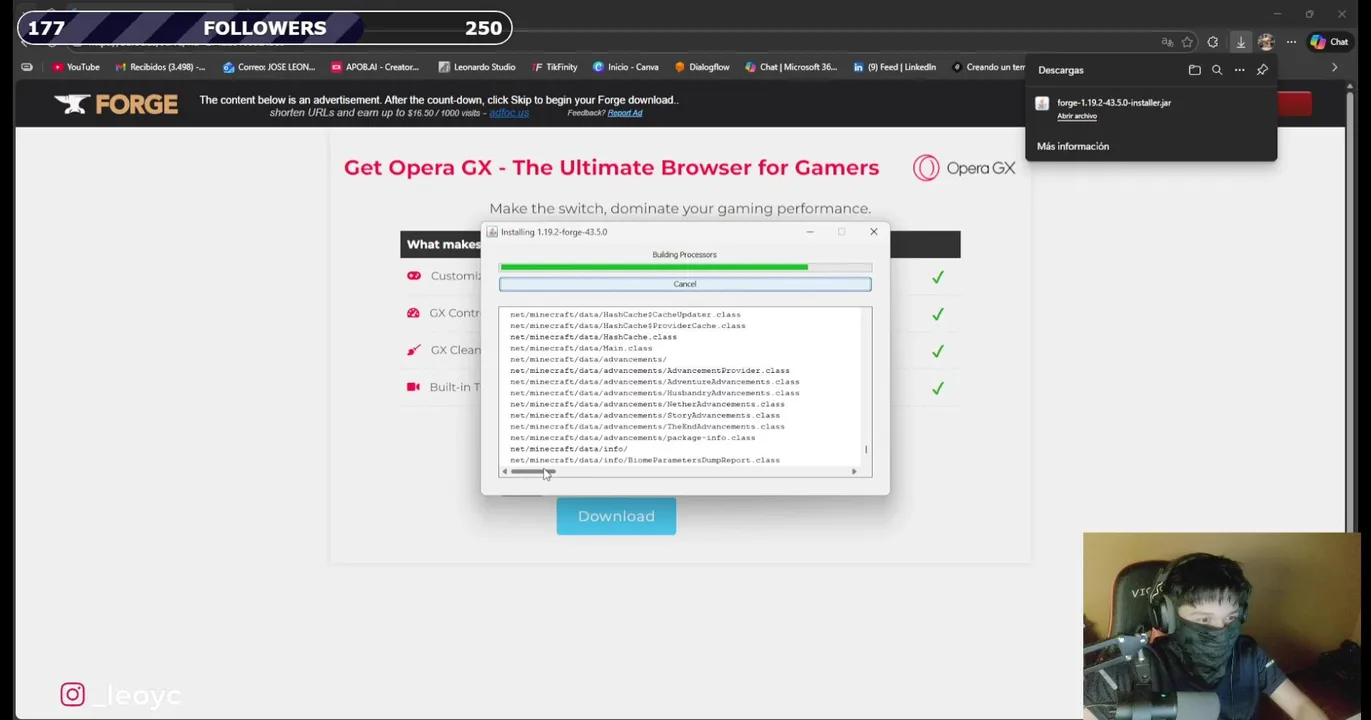Open the APOB.AI Creator bookmark
This screenshot has height=720, width=1371.
pyautogui.click(x=374, y=67)
